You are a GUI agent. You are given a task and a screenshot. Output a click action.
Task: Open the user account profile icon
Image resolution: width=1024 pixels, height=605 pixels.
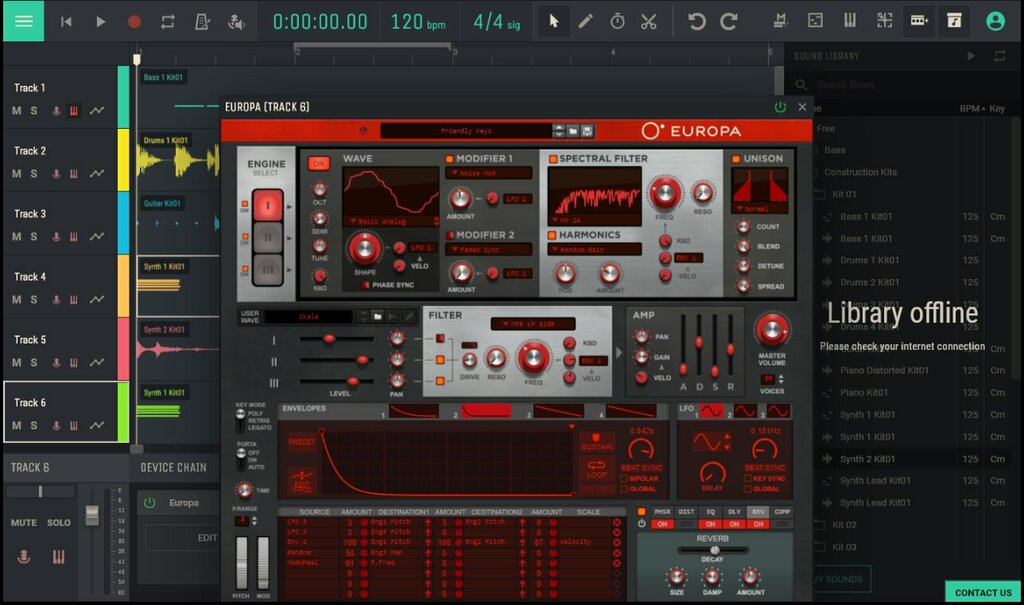coord(995,21)
